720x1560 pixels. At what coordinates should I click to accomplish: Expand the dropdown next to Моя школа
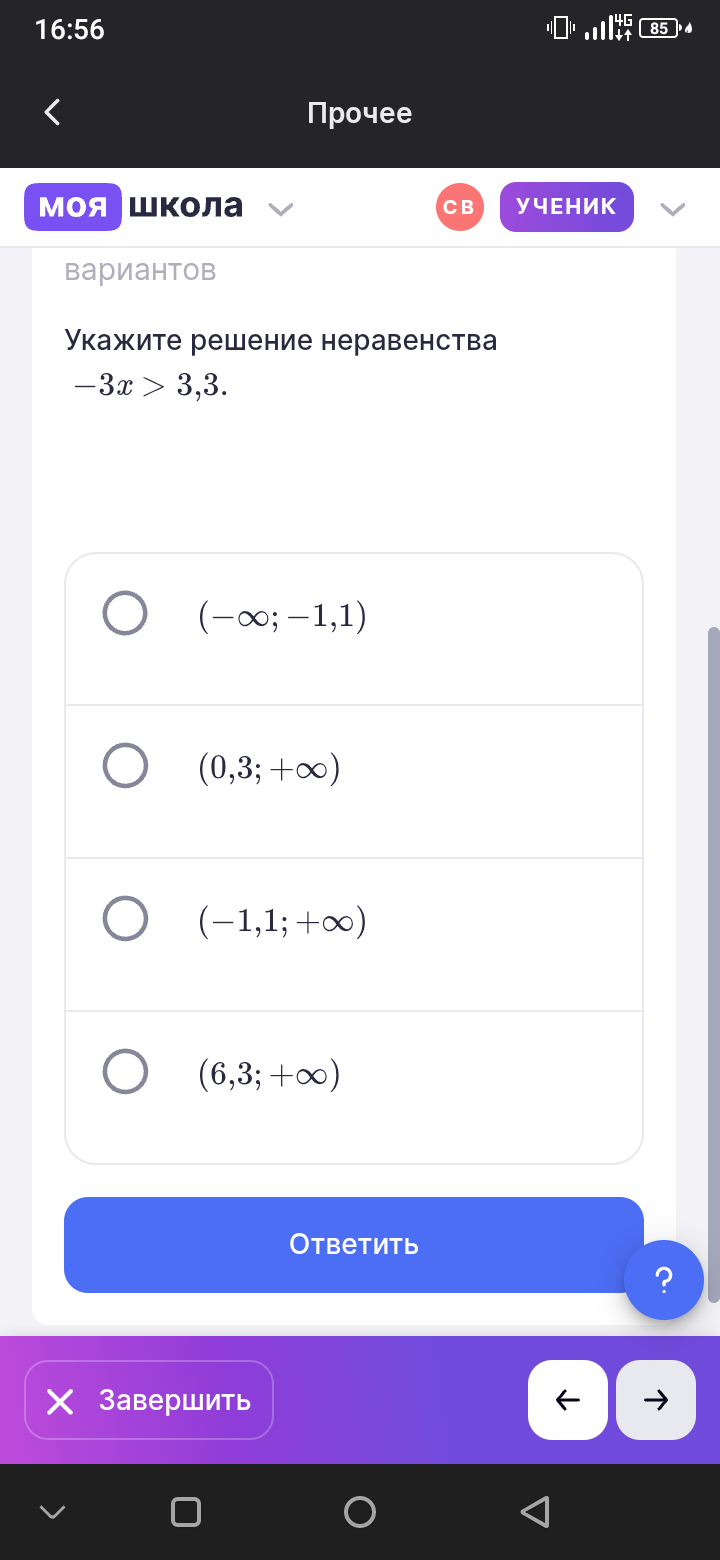(281, 209)
